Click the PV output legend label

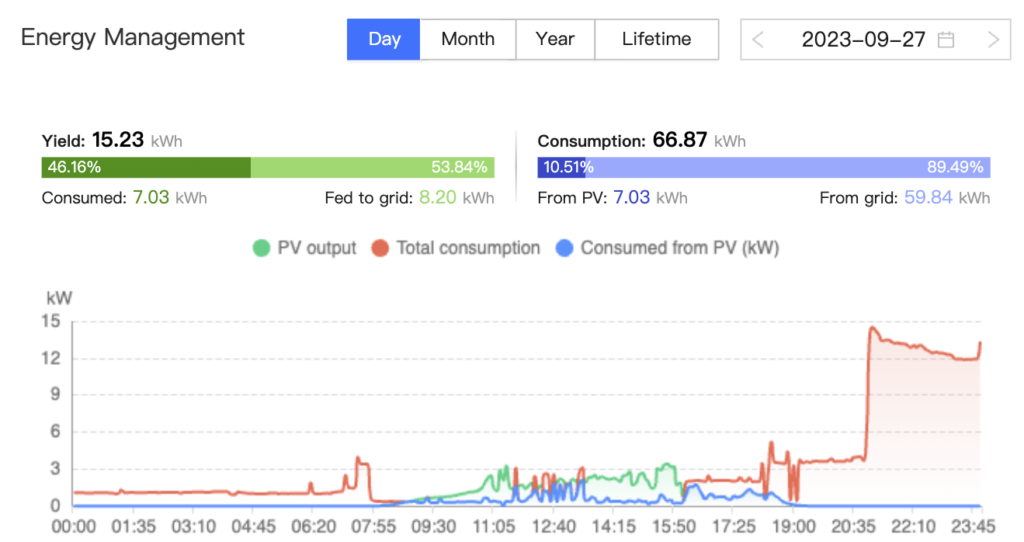tap(317, 248)
